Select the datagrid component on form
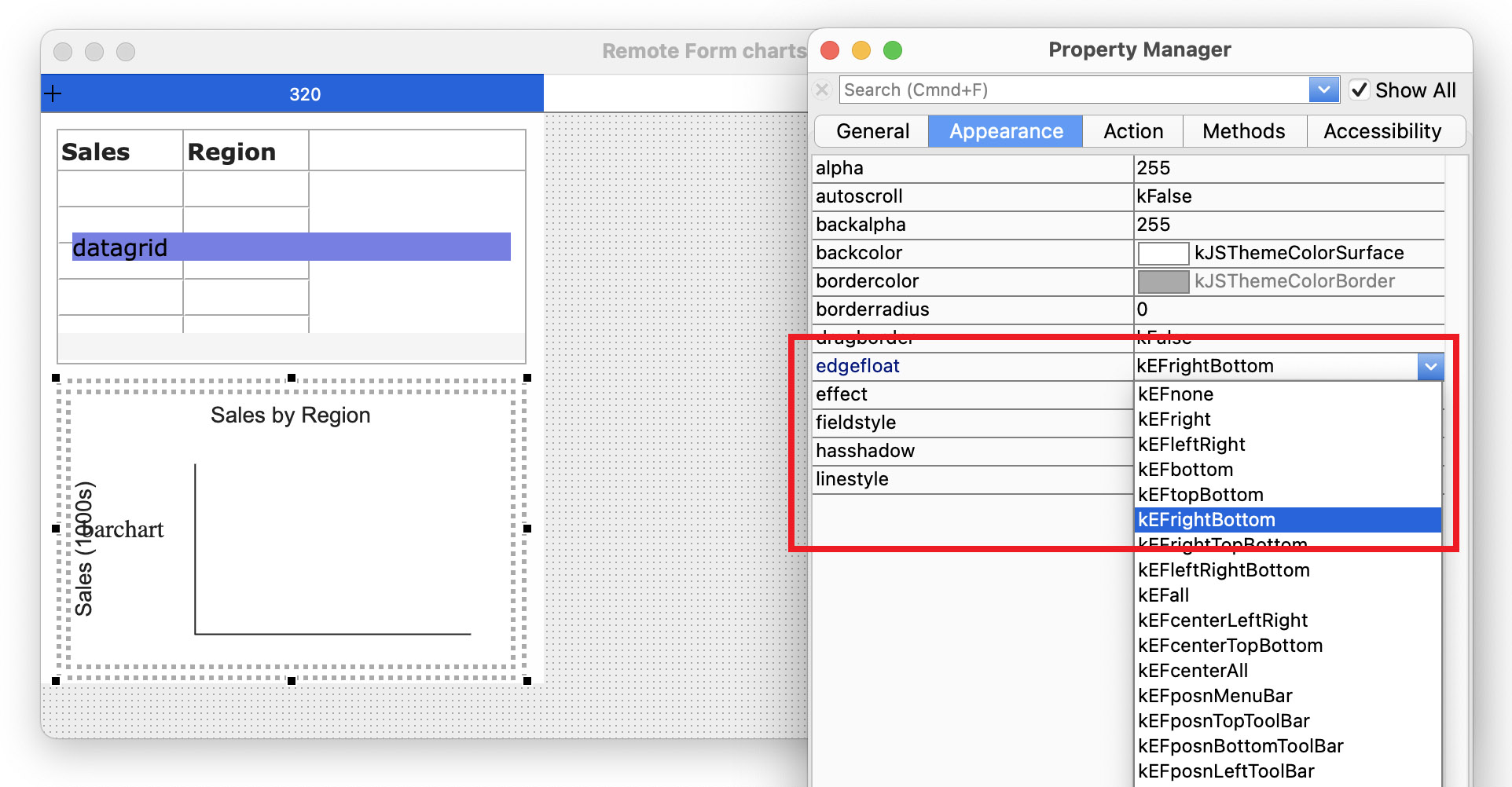Screen dimensions: 1512x787 pyautogui.click(x=291, y=247)
